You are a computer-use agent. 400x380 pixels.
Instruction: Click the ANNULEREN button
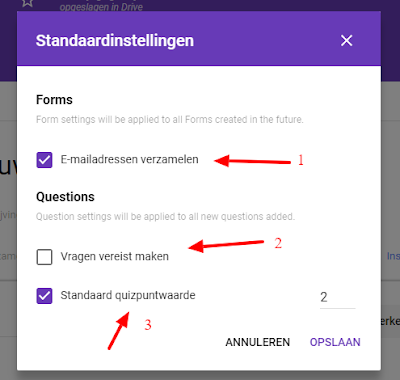click(258, 342)
